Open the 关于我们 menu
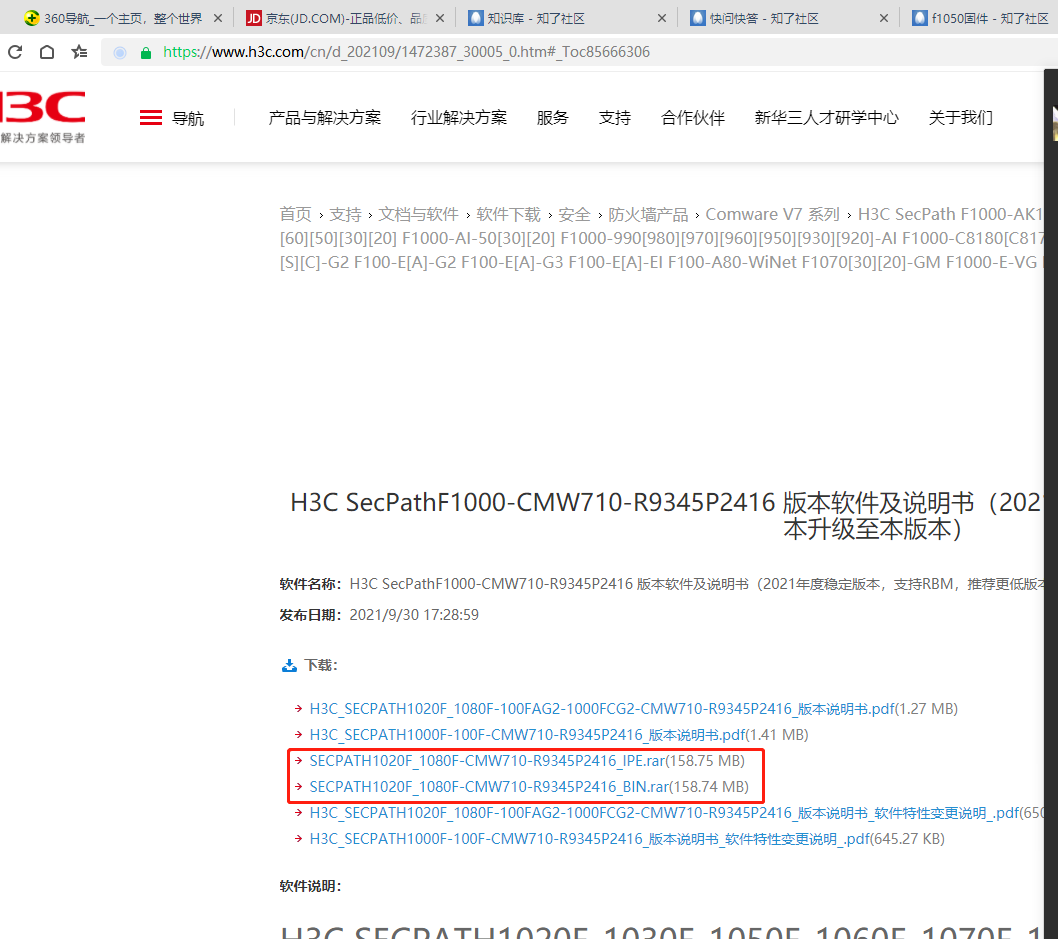Screen dimensions: 1058x939 point(961,118)
